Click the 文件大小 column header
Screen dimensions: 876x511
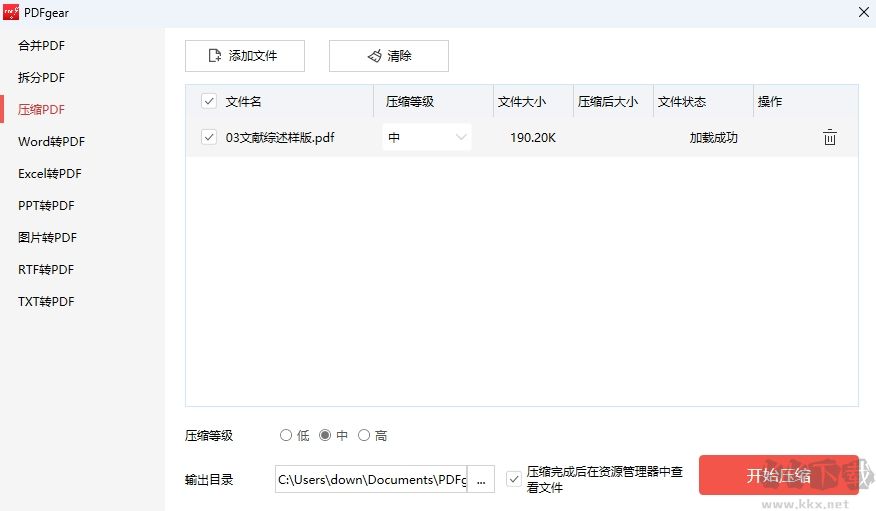[522, 102]
